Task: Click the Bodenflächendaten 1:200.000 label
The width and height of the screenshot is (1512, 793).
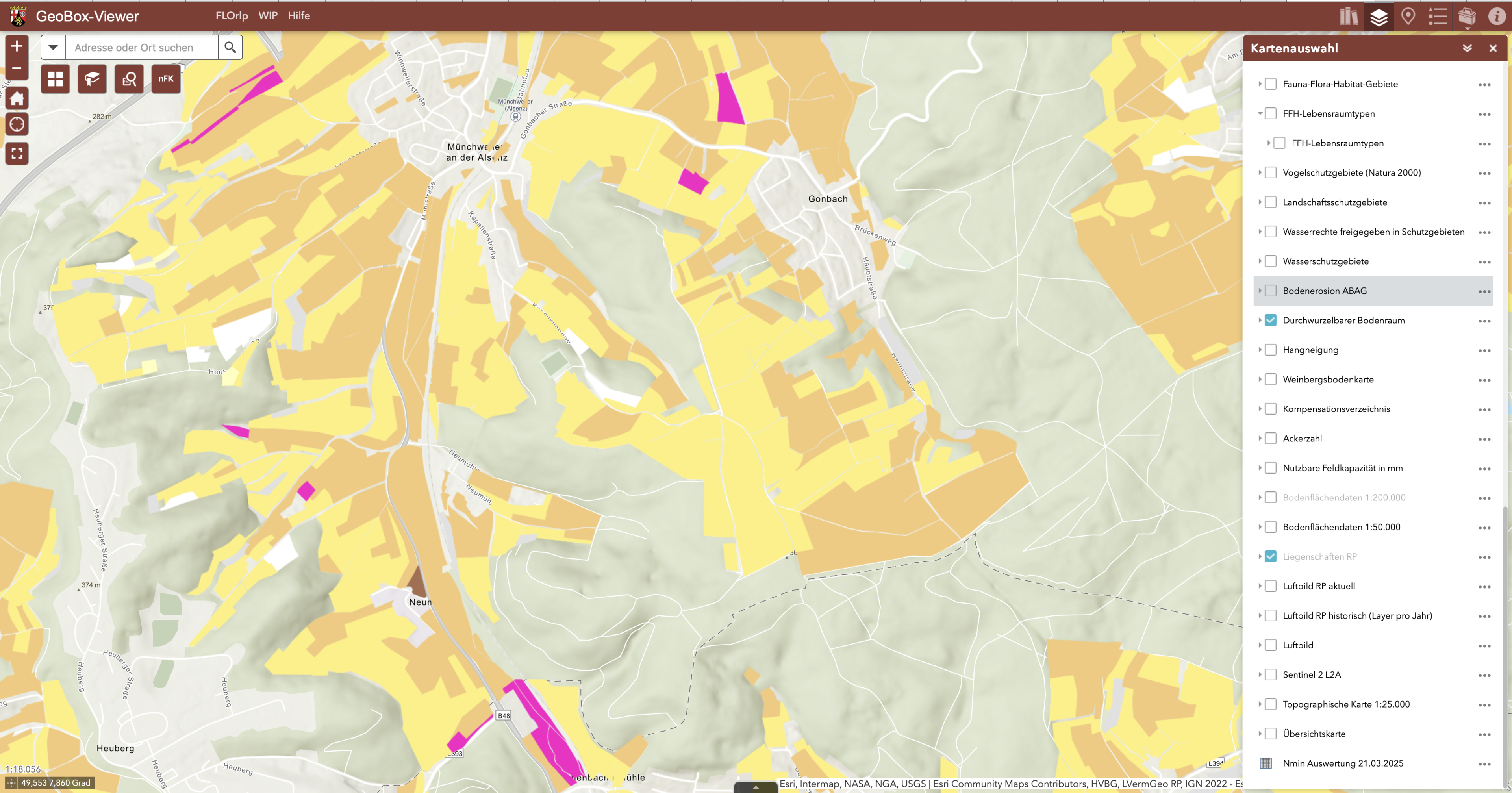Action: point(1344,498)
